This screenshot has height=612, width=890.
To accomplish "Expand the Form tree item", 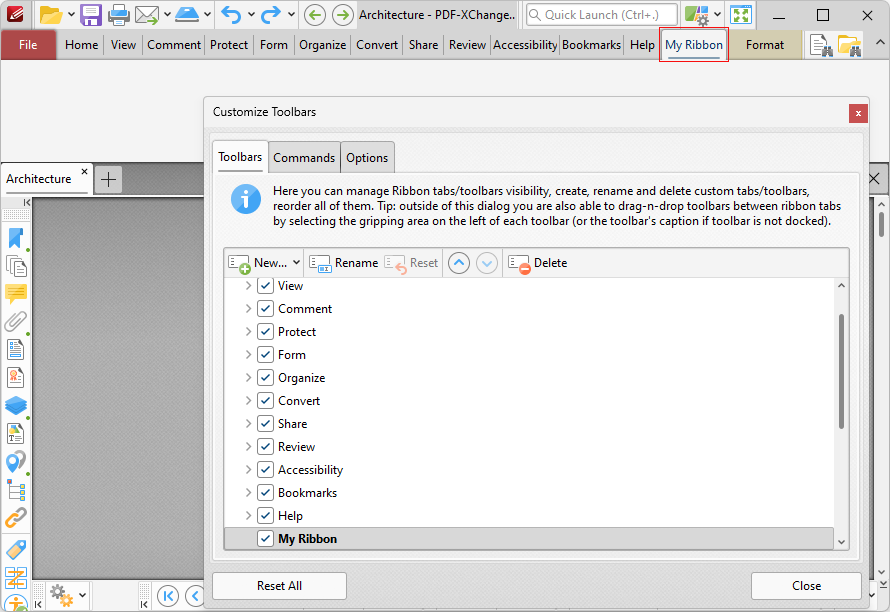I will (x=248, y=355).
